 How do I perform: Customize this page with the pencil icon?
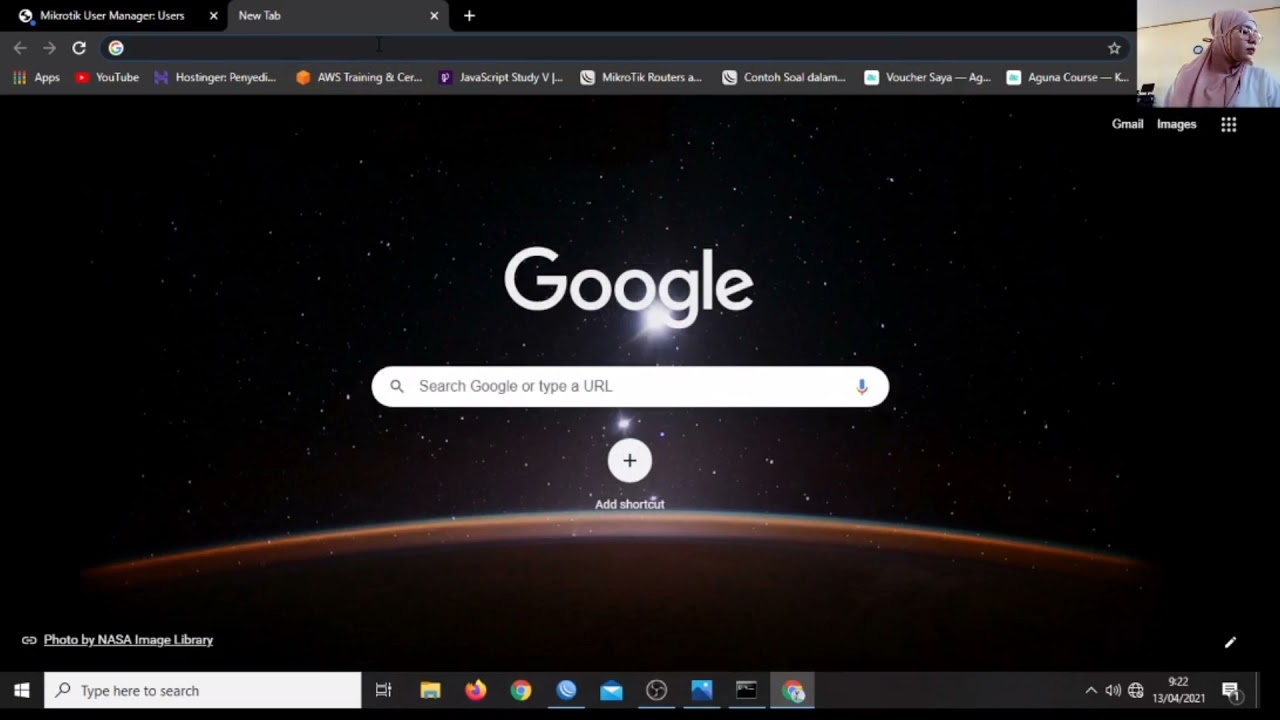tap(1231, 642)
